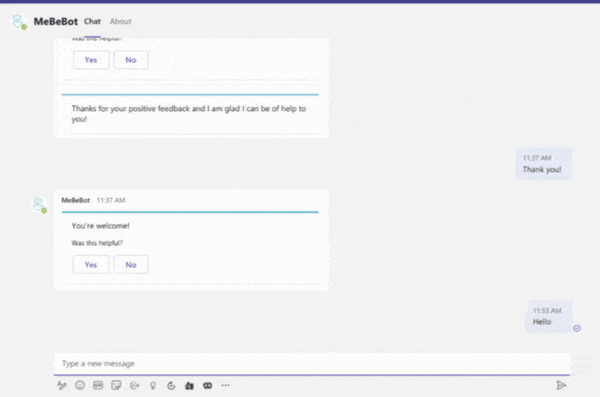This screenshot has width=600, height=397.
Task: Click the sending status icon next to Hello
Action: [577, 328]
